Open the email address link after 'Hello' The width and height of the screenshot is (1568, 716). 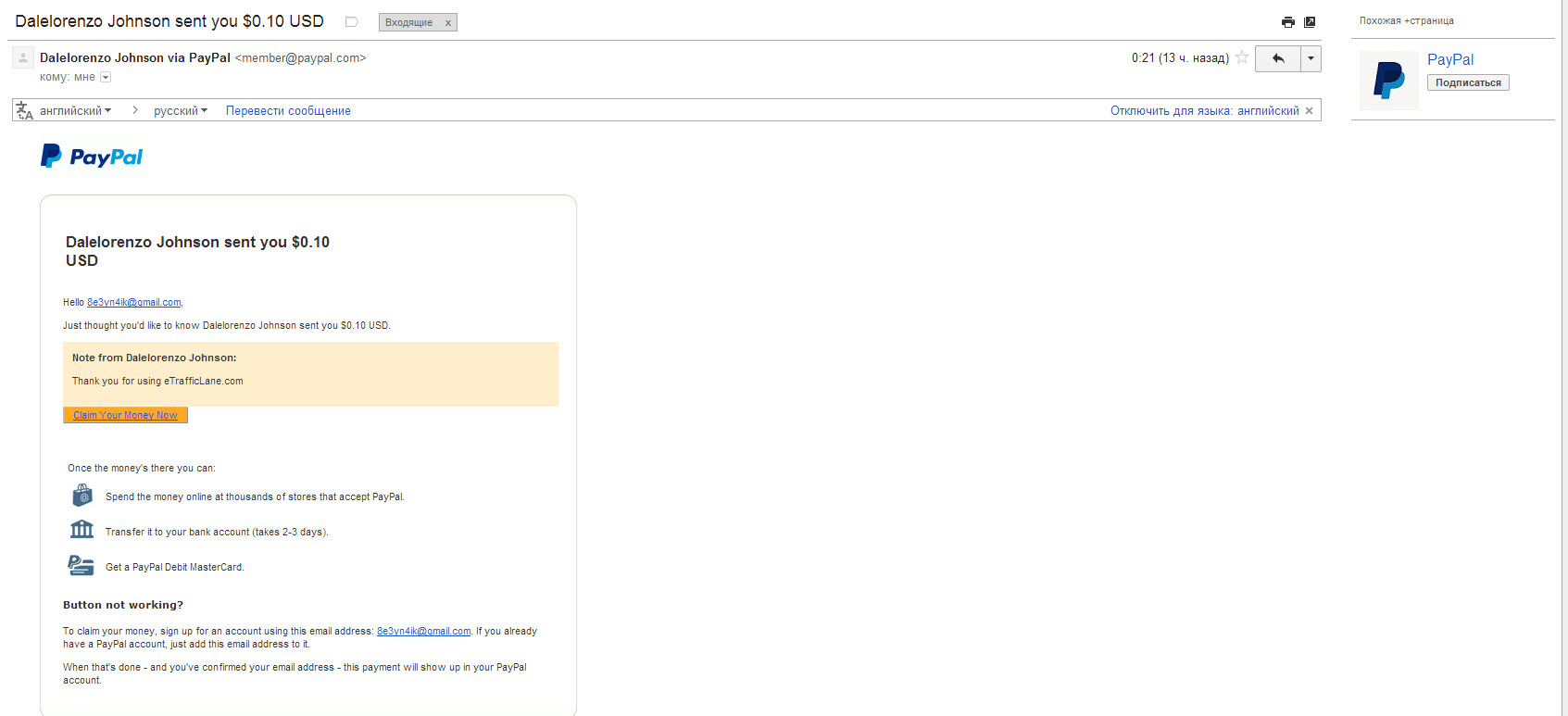134,303
